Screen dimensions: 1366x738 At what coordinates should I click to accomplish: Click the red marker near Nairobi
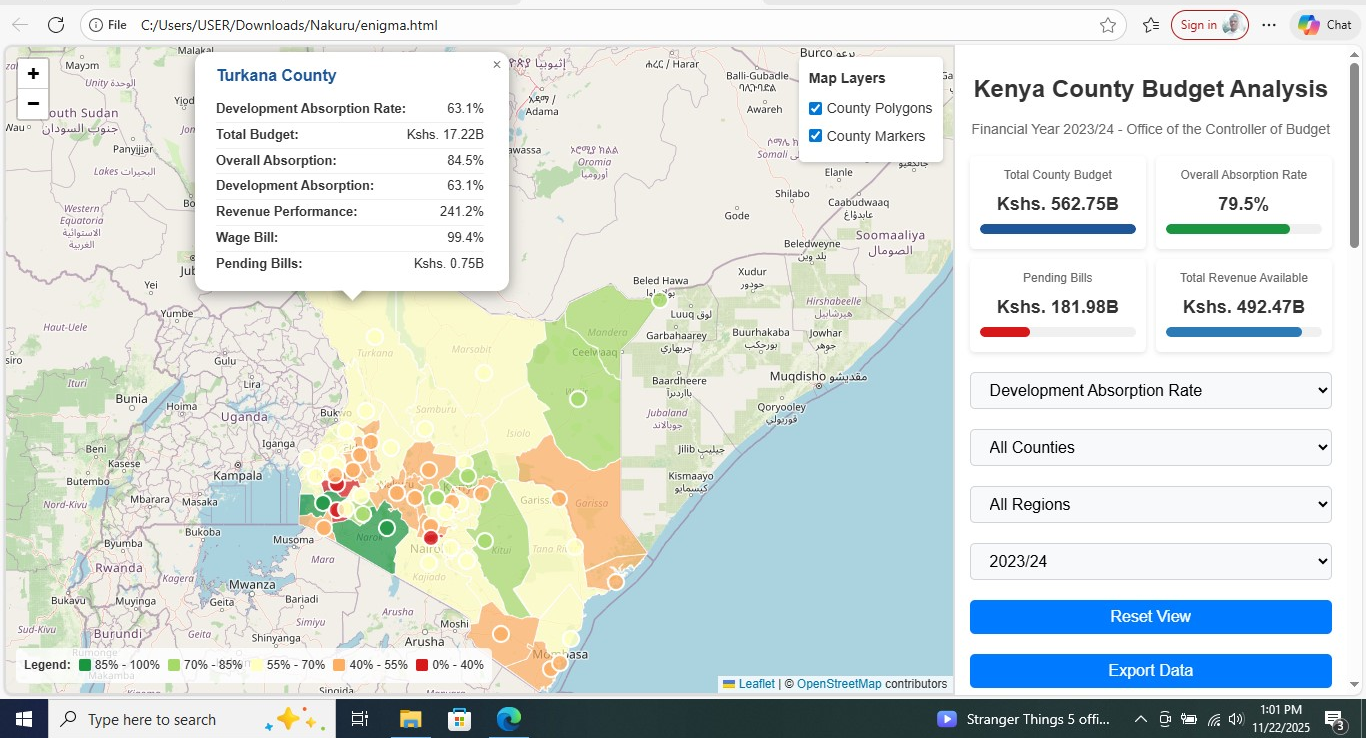point(431,538)
